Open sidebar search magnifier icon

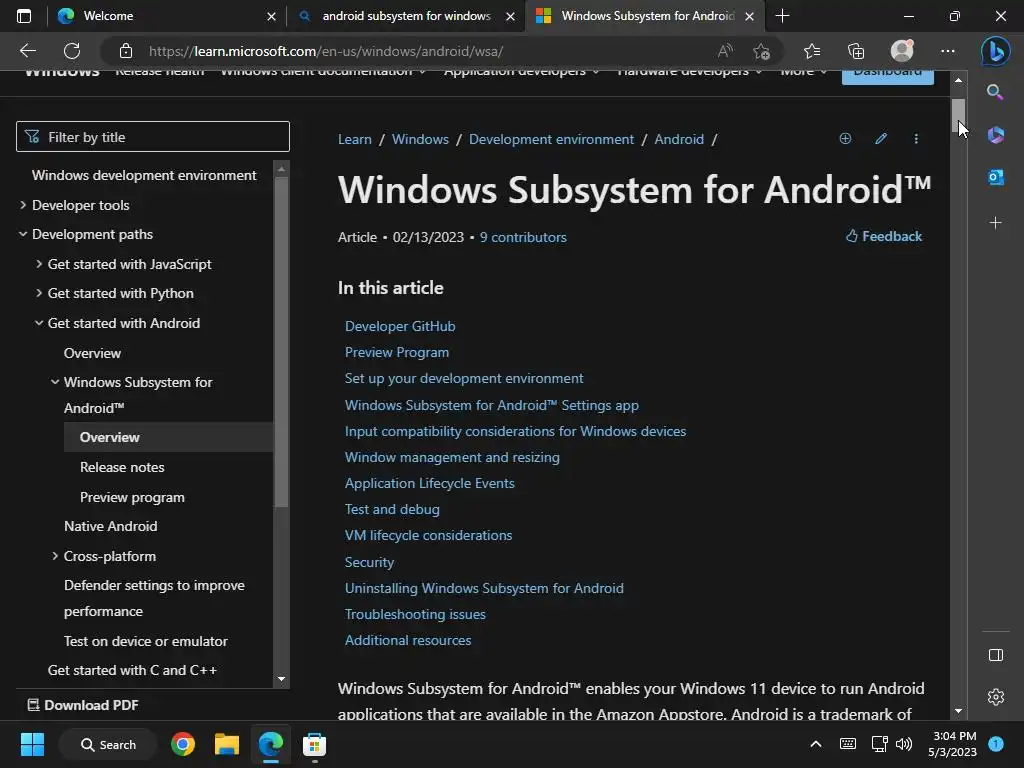click(995, 92)
